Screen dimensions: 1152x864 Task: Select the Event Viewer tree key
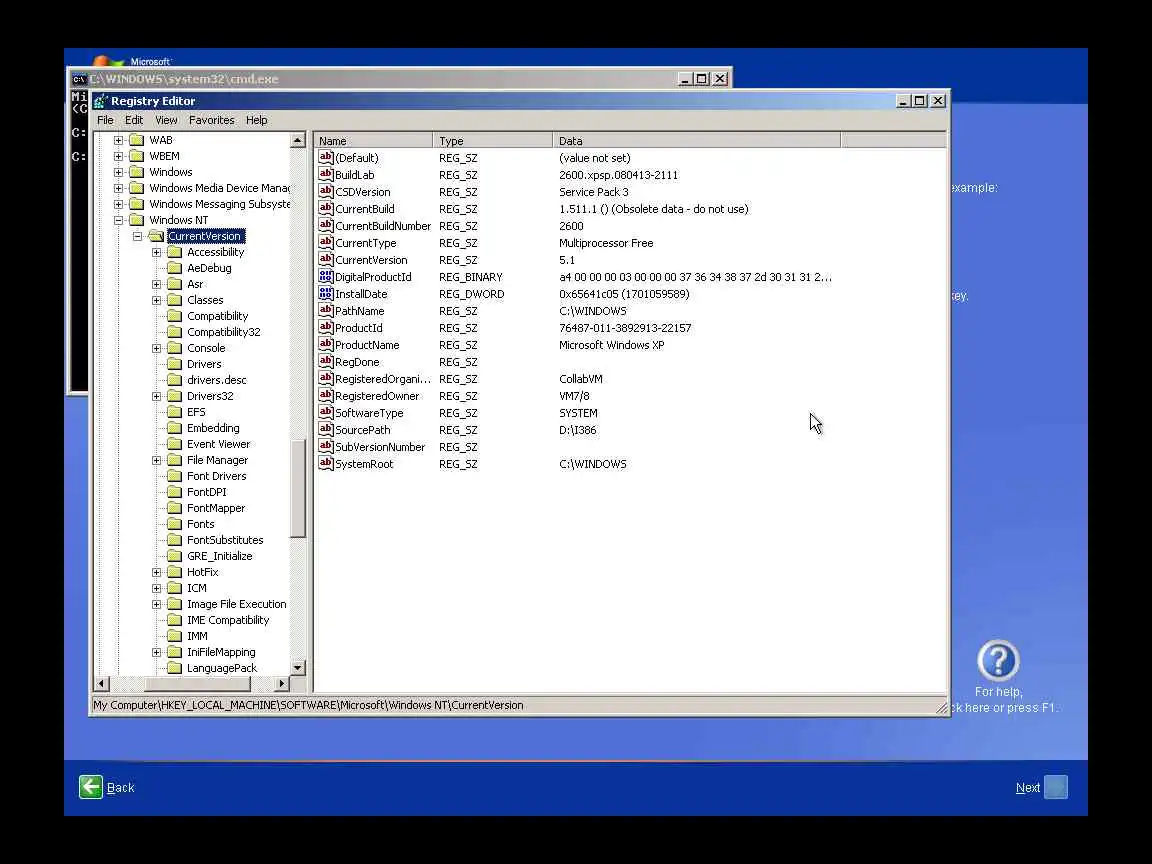[x=218, y=444]
